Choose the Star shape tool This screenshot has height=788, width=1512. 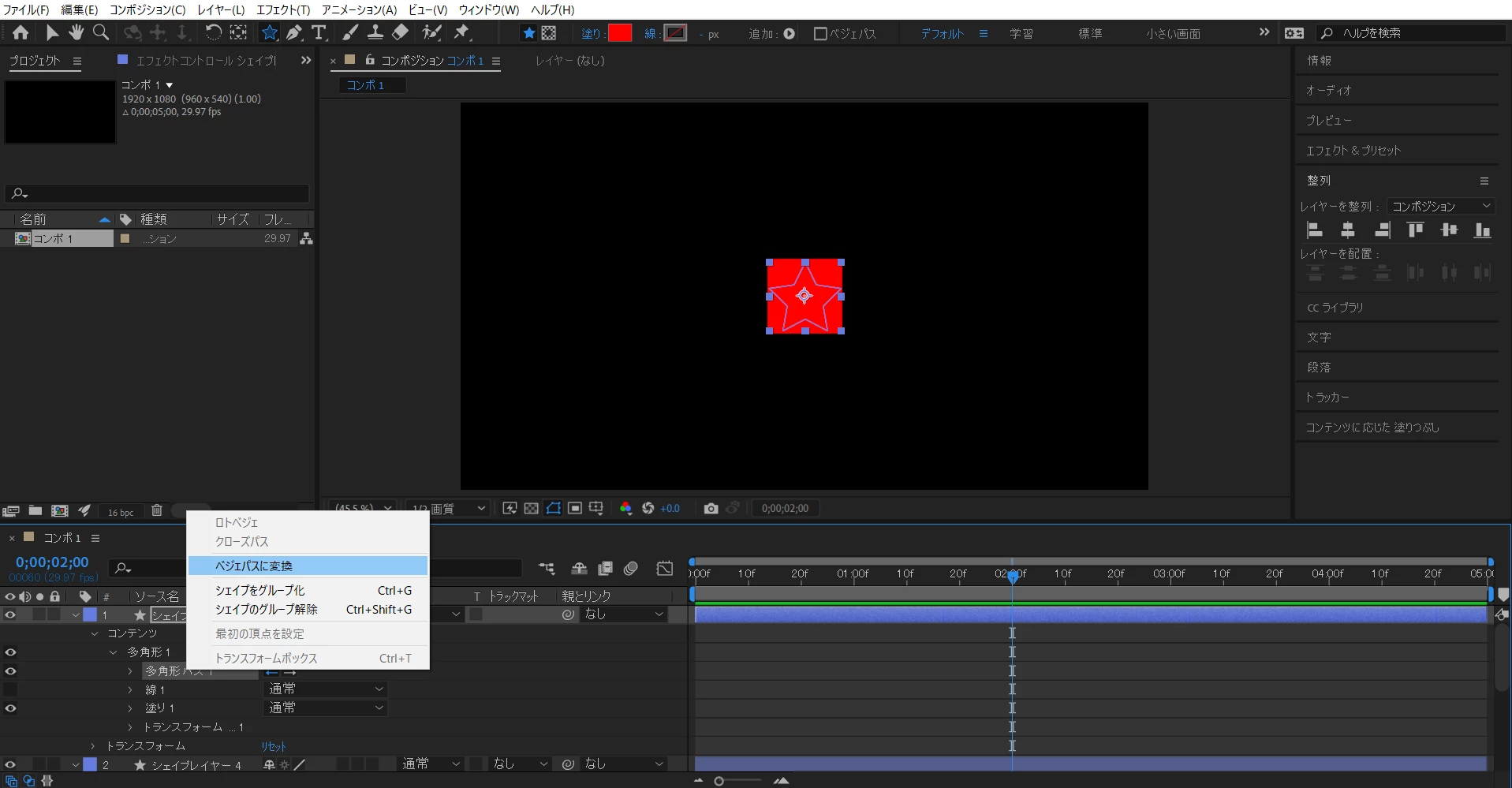[270, 32]
